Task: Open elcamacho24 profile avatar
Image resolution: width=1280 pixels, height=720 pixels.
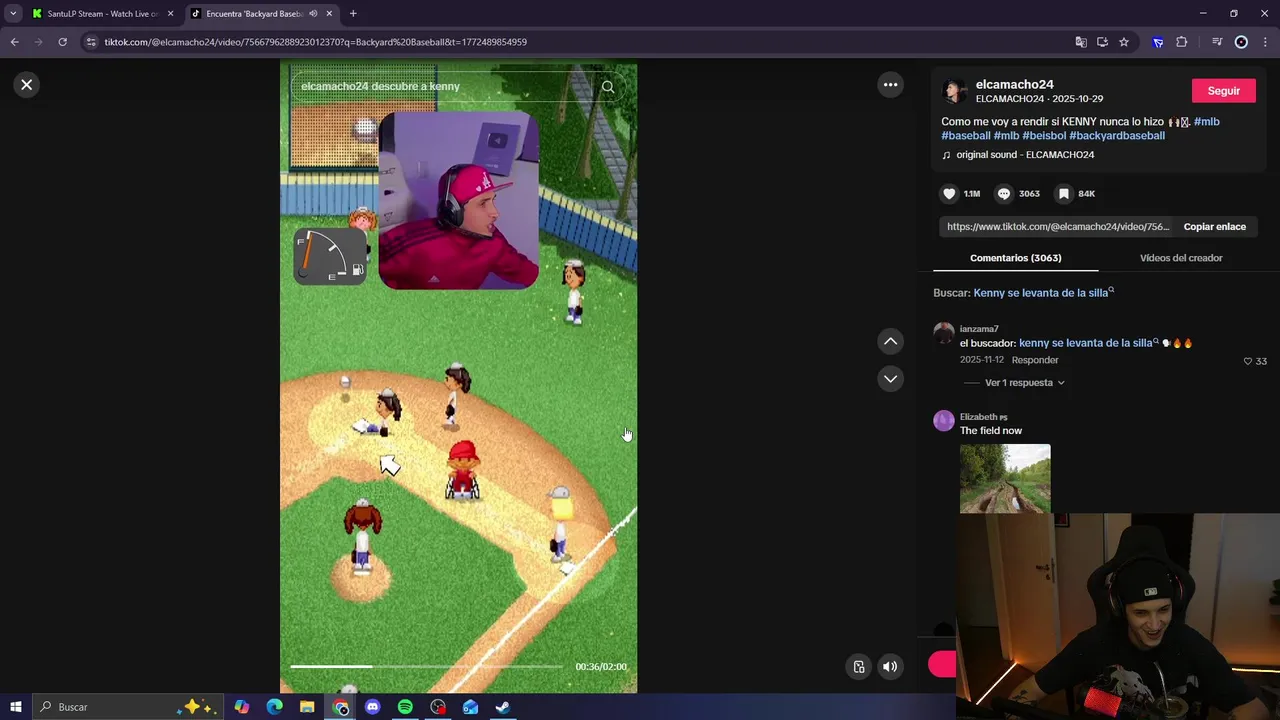Action: tap(954, 91)
